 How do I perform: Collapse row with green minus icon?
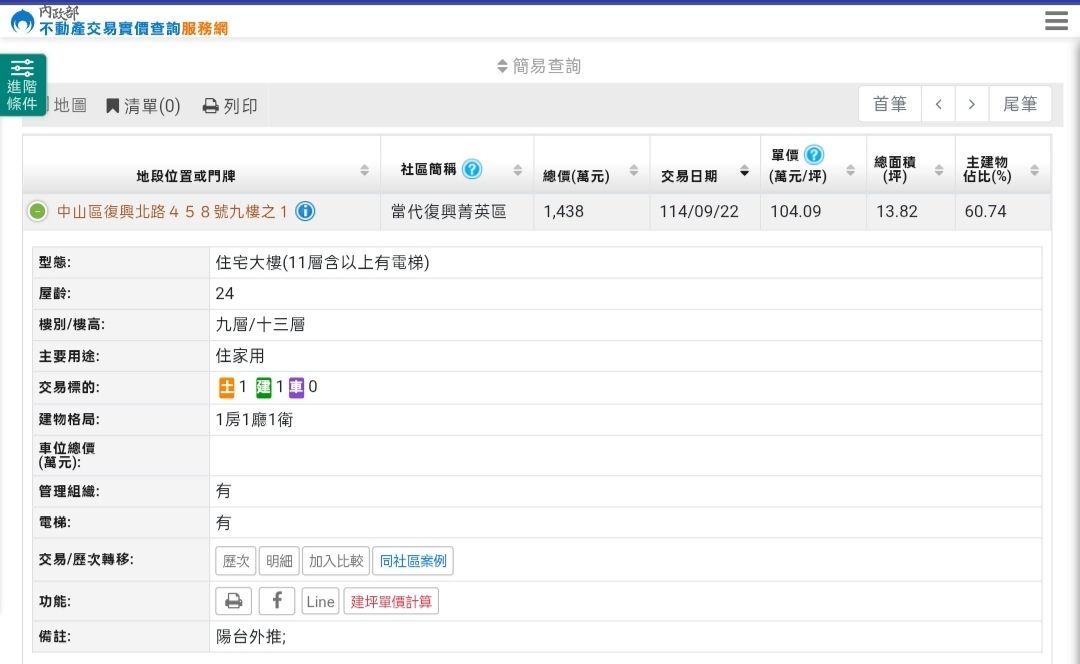point(37,211)
